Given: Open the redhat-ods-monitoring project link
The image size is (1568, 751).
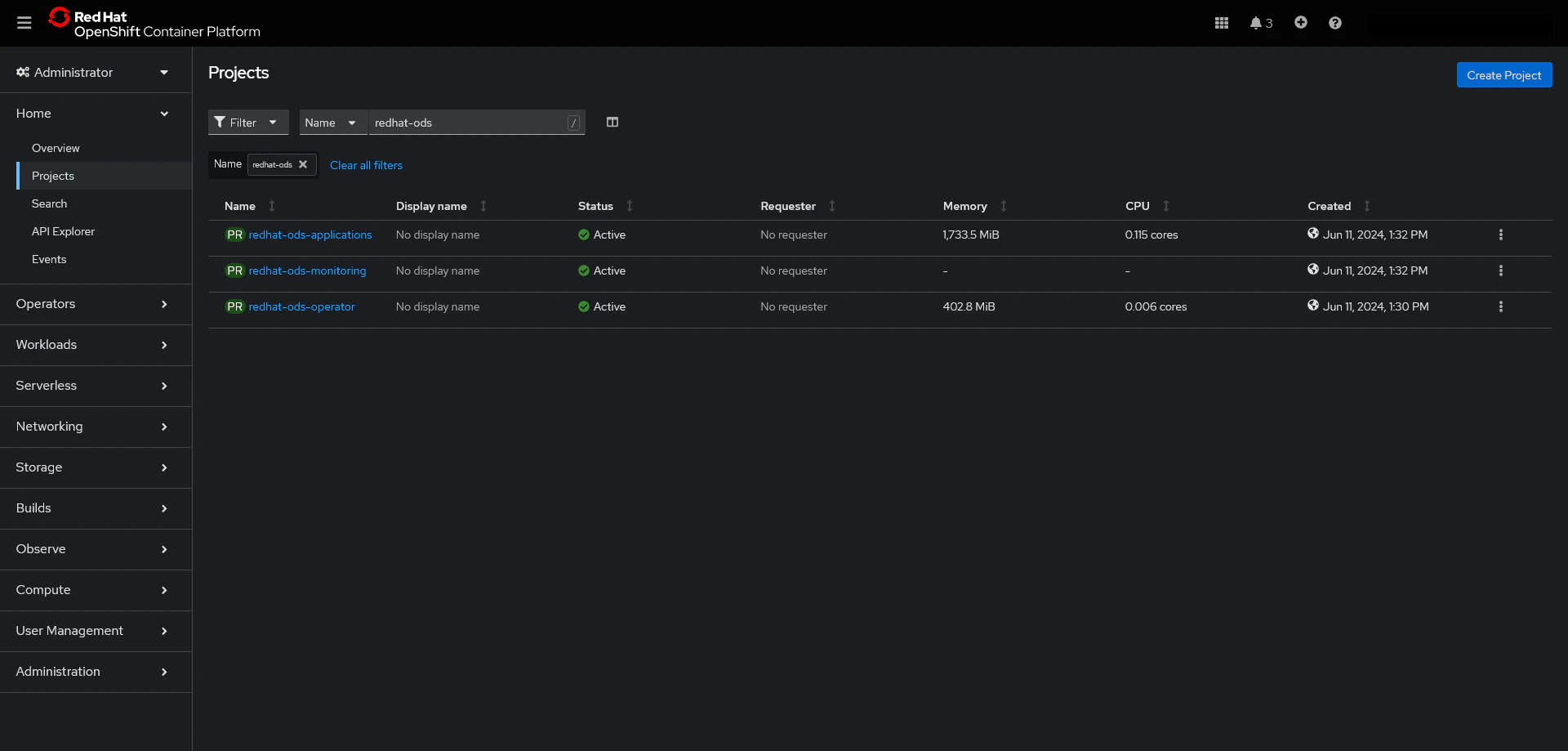Looking at the screenshot, I should point(307,270).
